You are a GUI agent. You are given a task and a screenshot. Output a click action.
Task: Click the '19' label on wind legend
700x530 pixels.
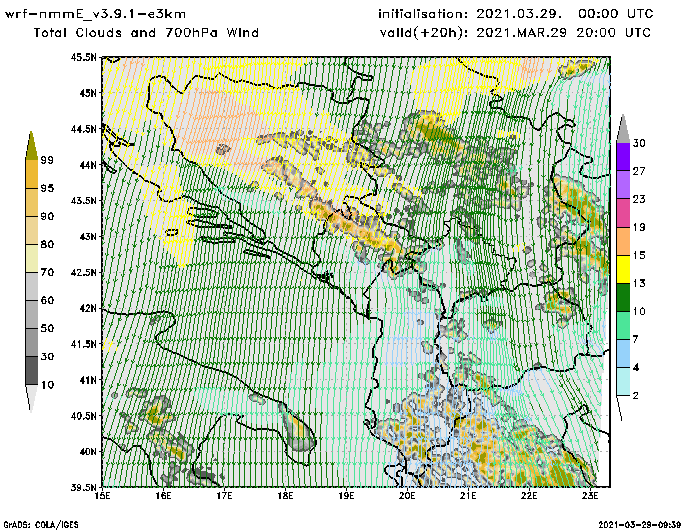[x=639, y=227]
